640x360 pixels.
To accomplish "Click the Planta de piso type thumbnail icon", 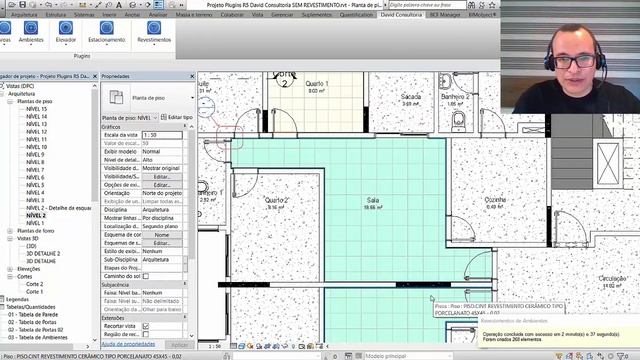I will pos(116,98).
